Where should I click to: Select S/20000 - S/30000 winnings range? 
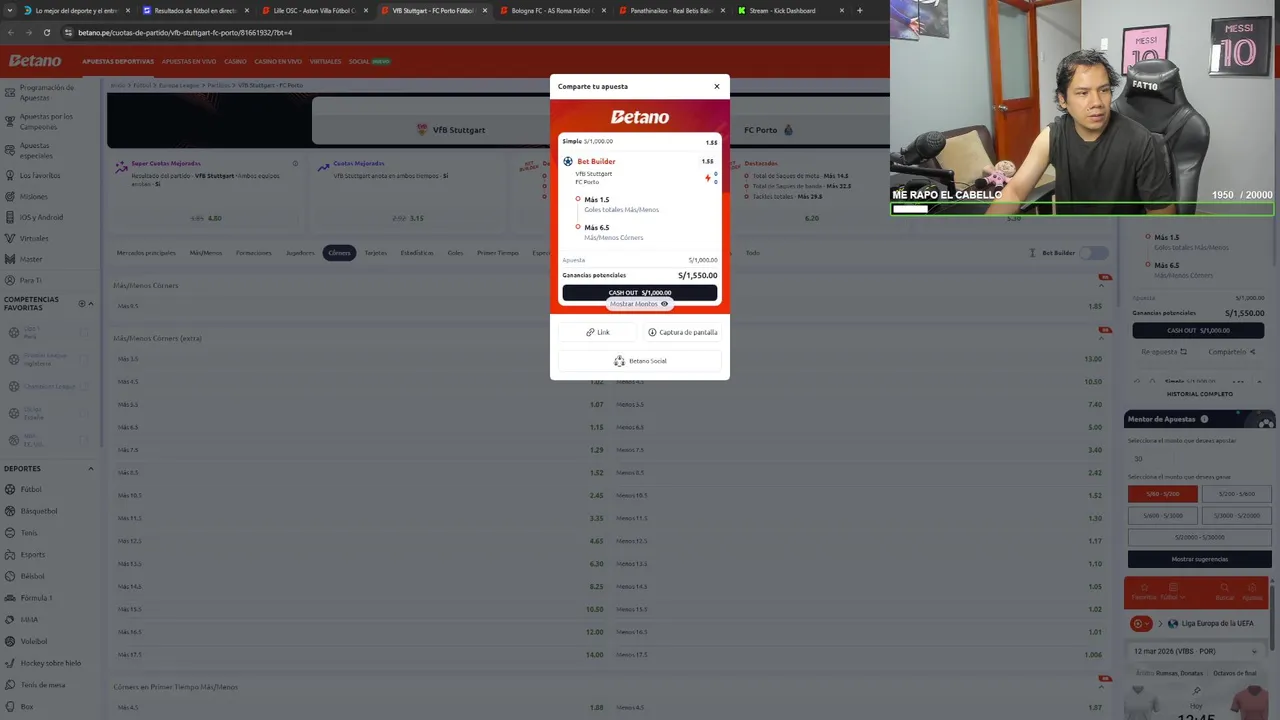click(x=1199, y=537)
